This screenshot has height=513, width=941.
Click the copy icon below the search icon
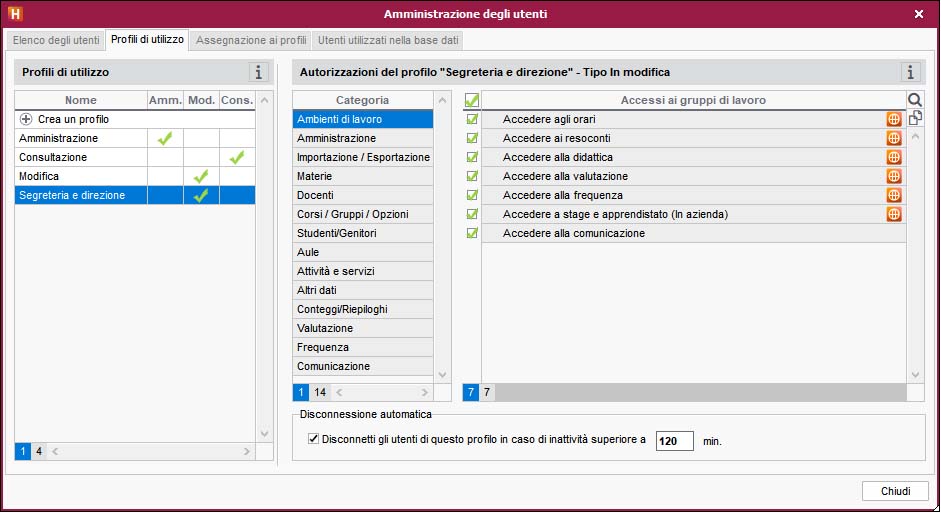(x=914, y=117)
